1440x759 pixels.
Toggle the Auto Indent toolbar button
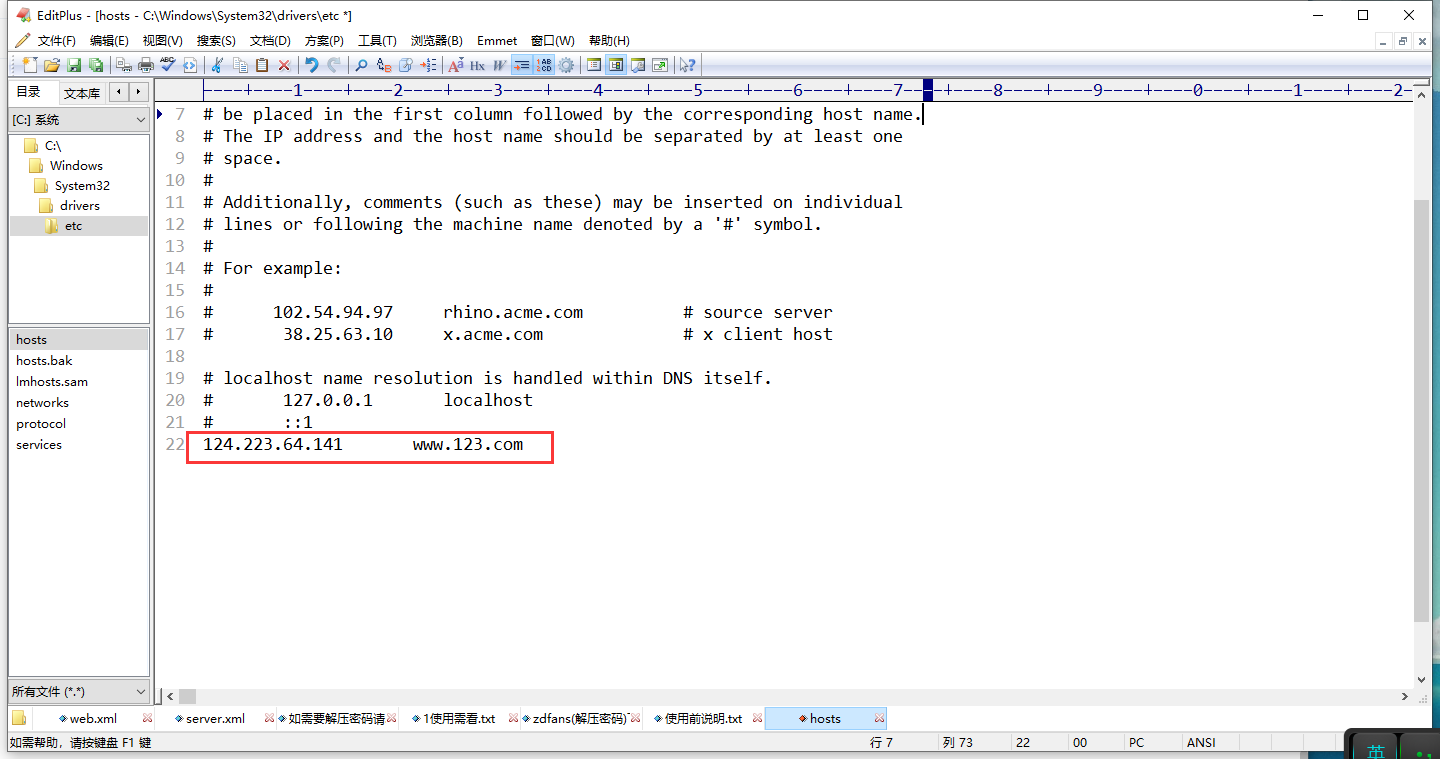522,65
